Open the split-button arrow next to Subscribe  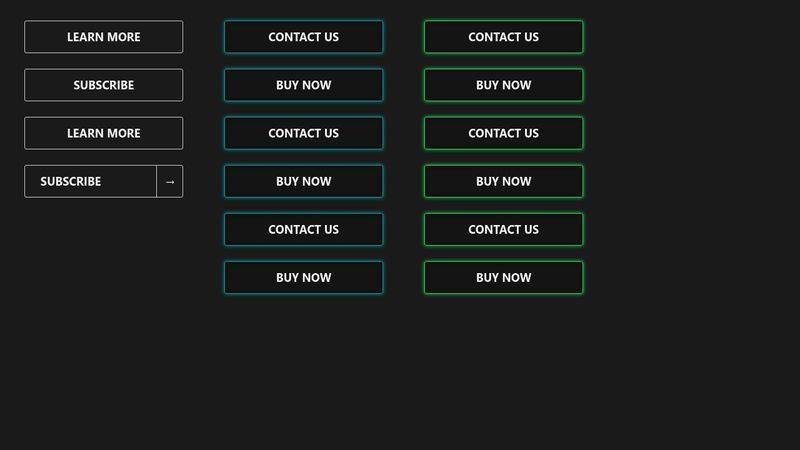click(170, 181)
